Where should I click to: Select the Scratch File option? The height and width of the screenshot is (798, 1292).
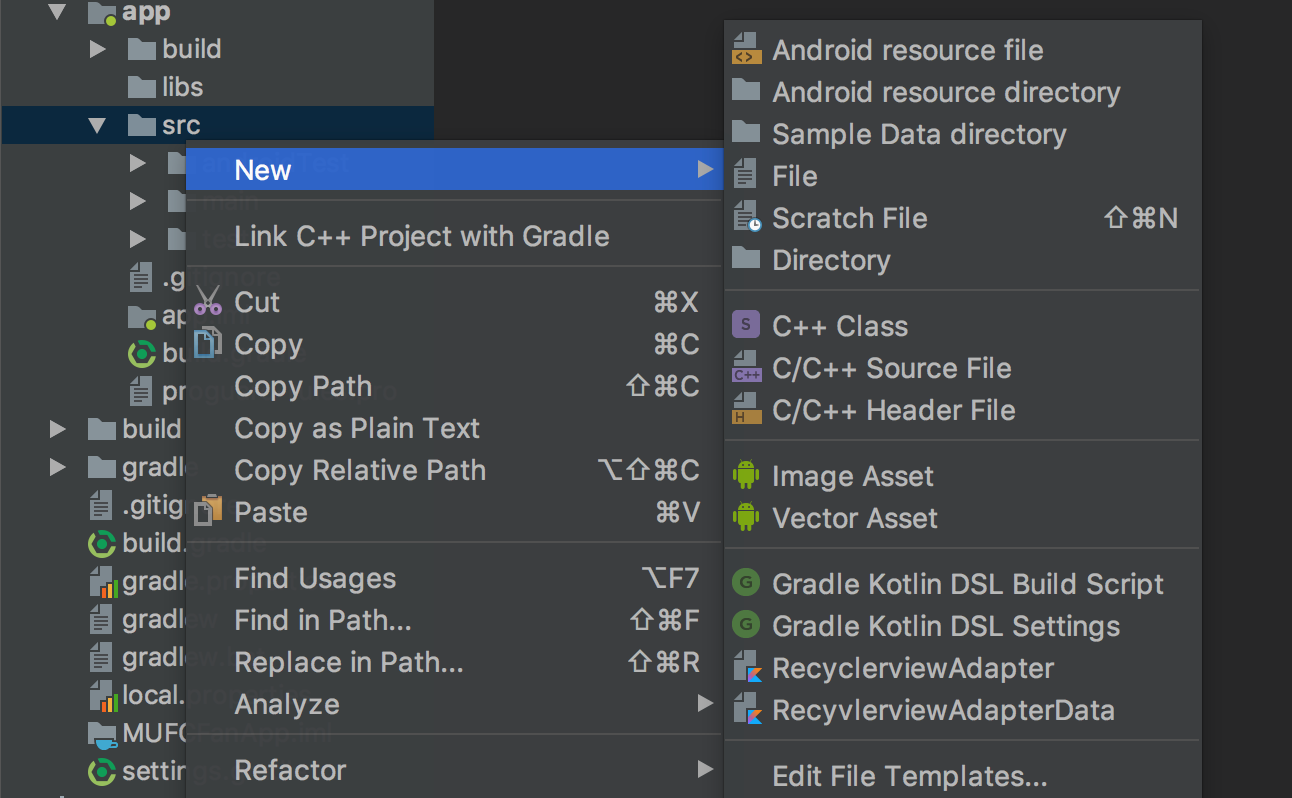[849, 218]
